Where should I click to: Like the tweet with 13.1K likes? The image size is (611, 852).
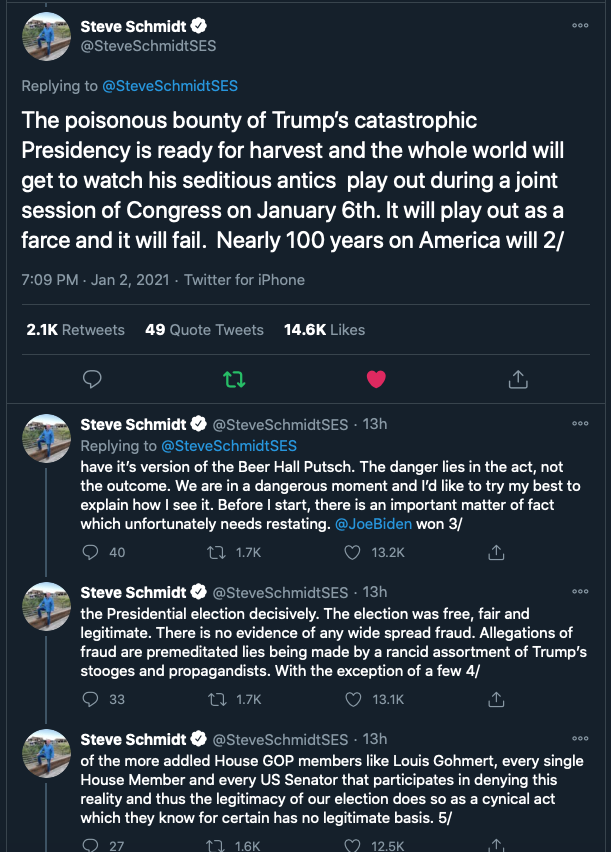352,699
